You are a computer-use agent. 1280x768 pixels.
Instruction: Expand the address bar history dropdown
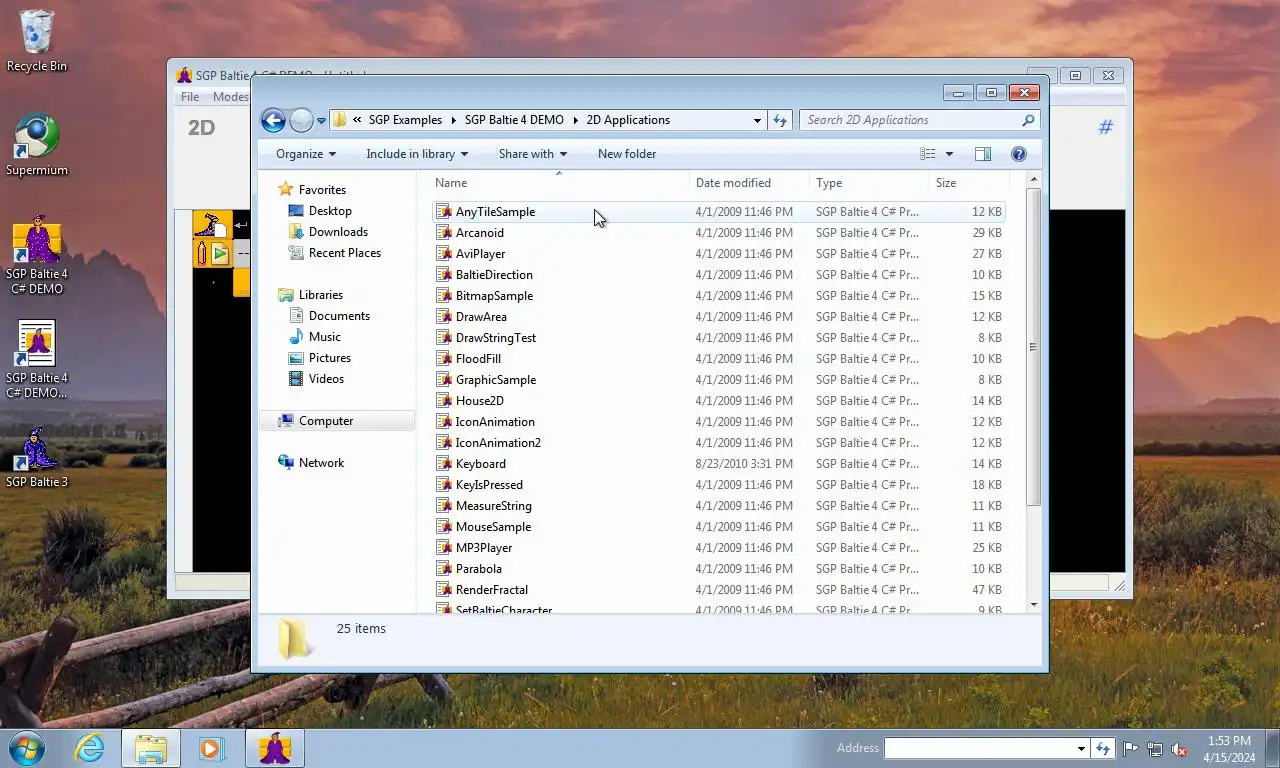(757, 120)
